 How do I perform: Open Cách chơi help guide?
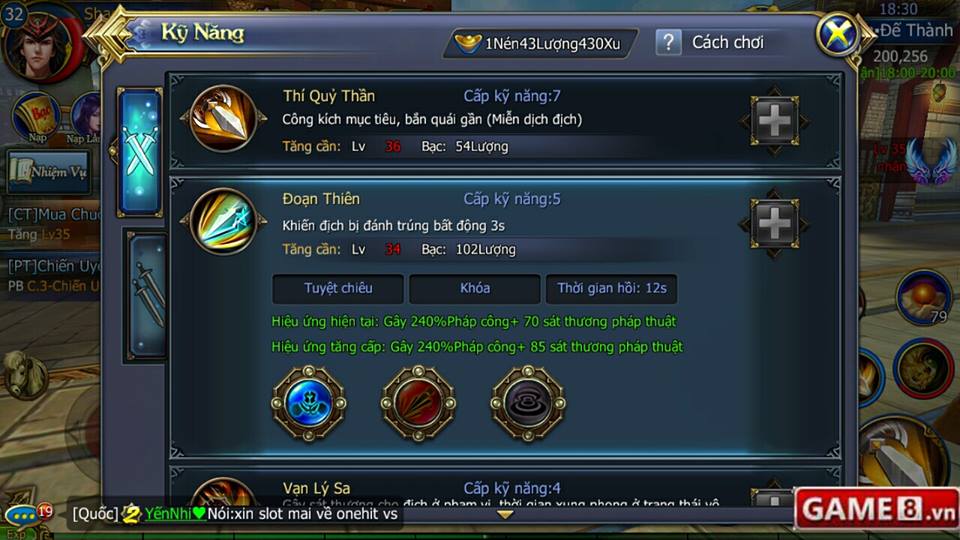coord(728,42)
